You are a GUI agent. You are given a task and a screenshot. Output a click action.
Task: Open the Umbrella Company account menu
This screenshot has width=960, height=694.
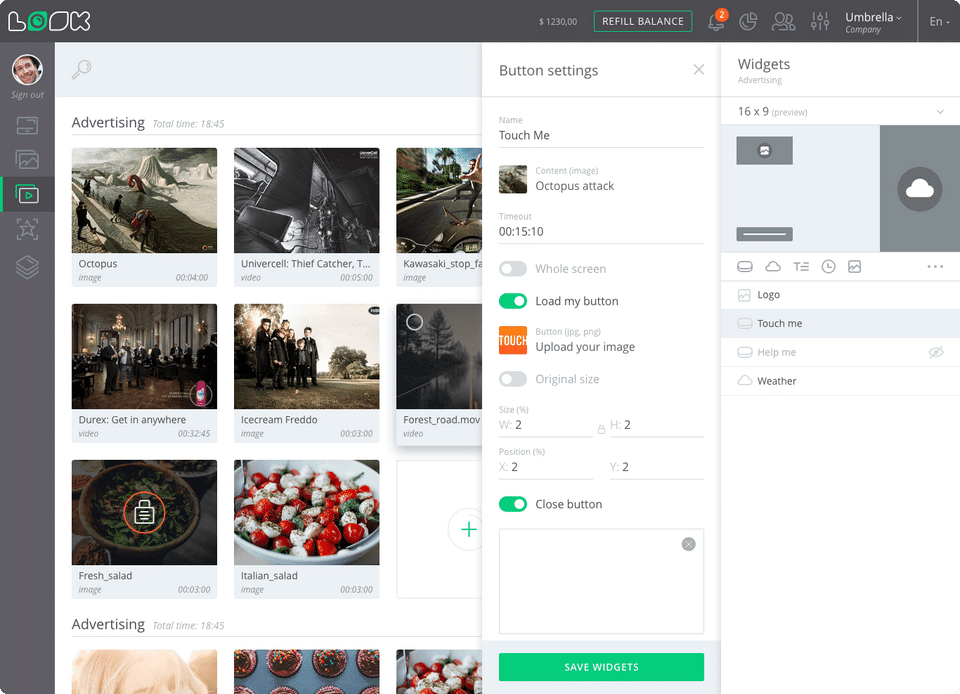pyautogui.click(x=873, y=22)
